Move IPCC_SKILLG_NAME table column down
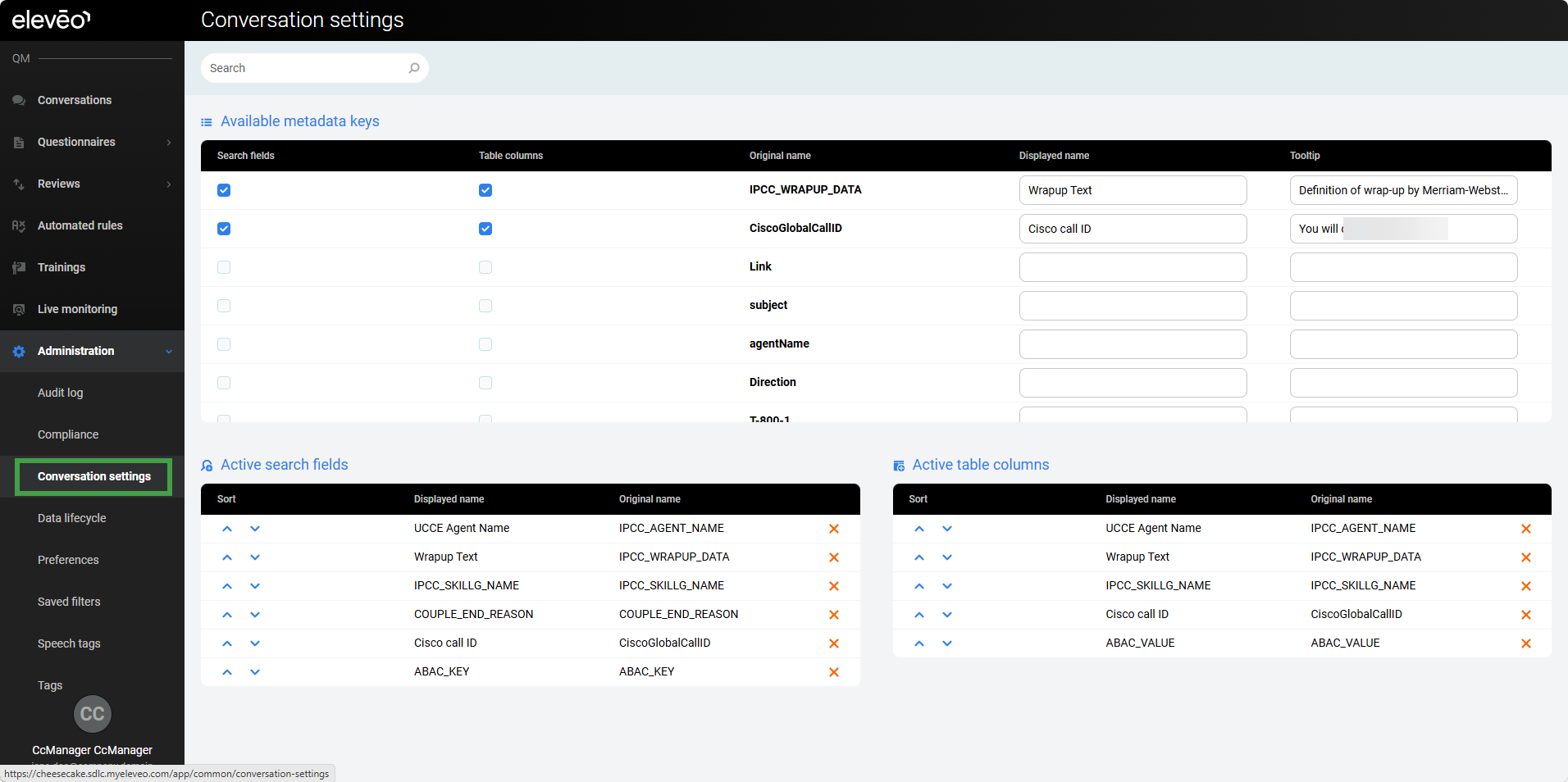 coord(946,586)
